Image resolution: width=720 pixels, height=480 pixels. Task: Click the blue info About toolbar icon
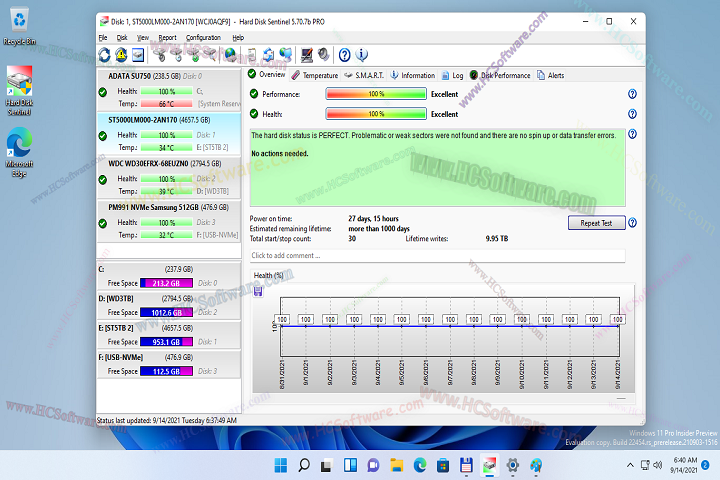click(x=362, y=55)
